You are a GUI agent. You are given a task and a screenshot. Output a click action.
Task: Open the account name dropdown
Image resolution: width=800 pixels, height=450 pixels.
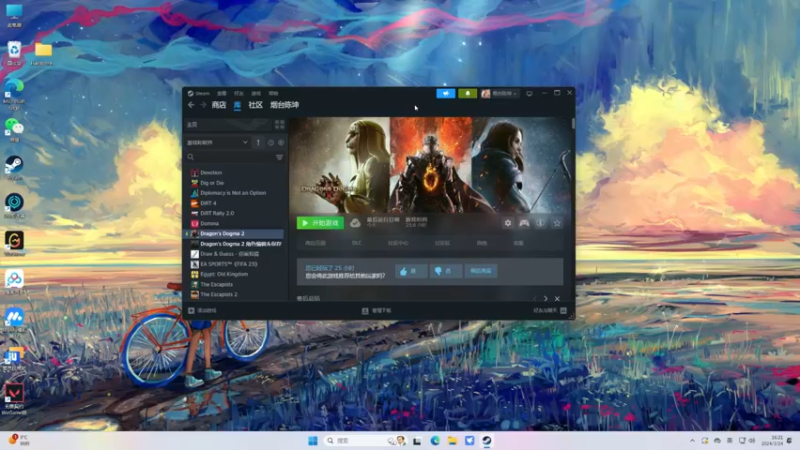click(x=499, y=93)
